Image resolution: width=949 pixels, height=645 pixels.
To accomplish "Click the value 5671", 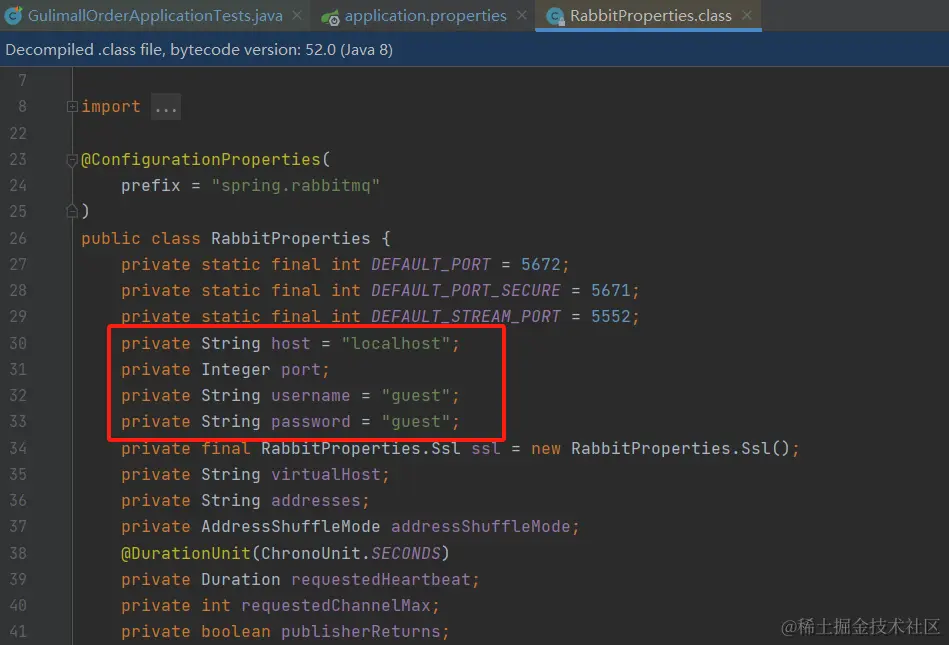I will point(611,290).
